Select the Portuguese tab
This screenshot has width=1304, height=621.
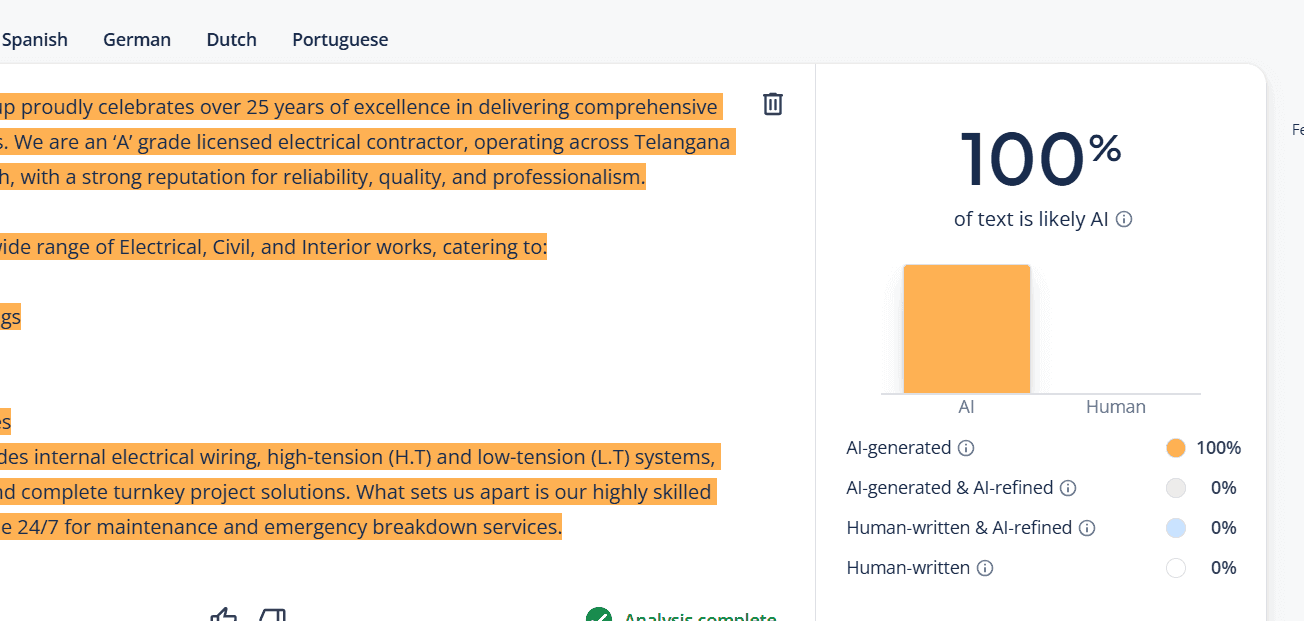coord(340,39)
